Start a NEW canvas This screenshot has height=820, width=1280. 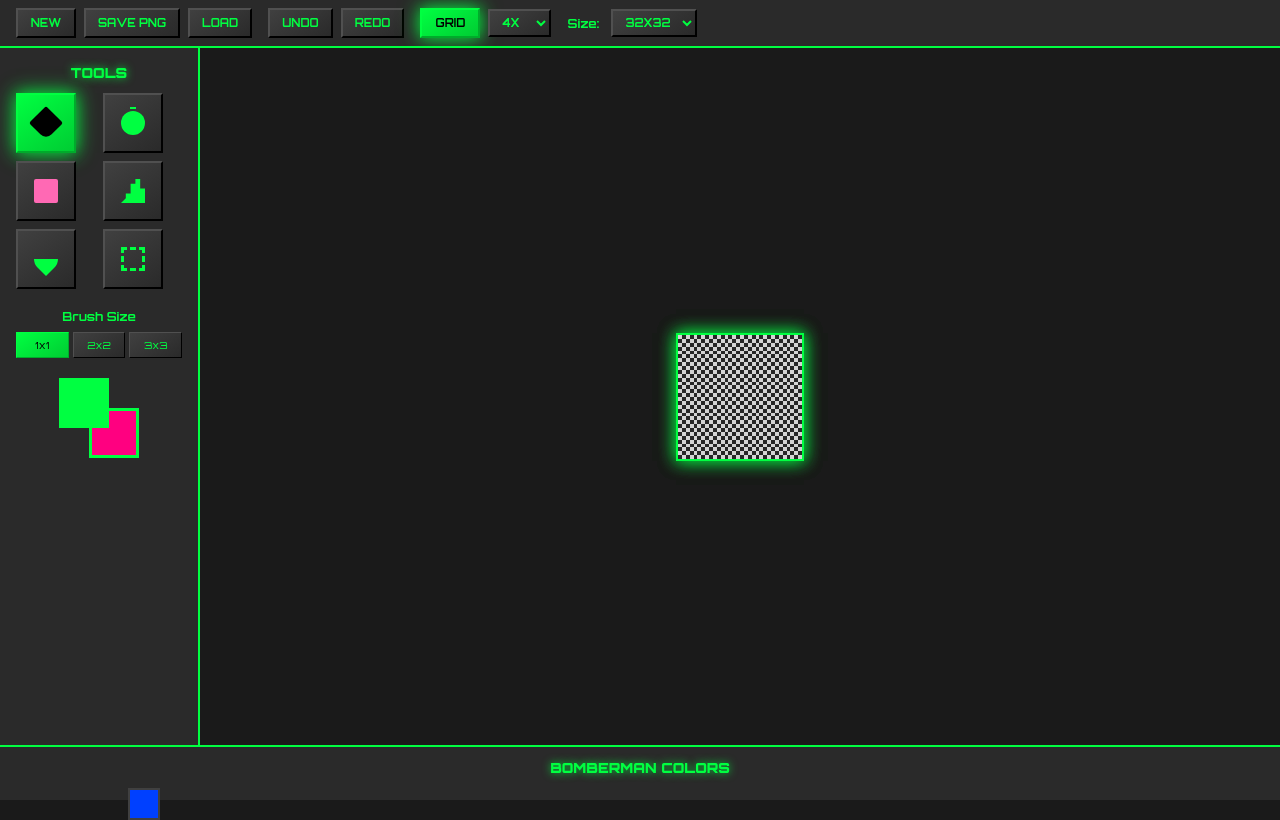(x=45, y=22)
